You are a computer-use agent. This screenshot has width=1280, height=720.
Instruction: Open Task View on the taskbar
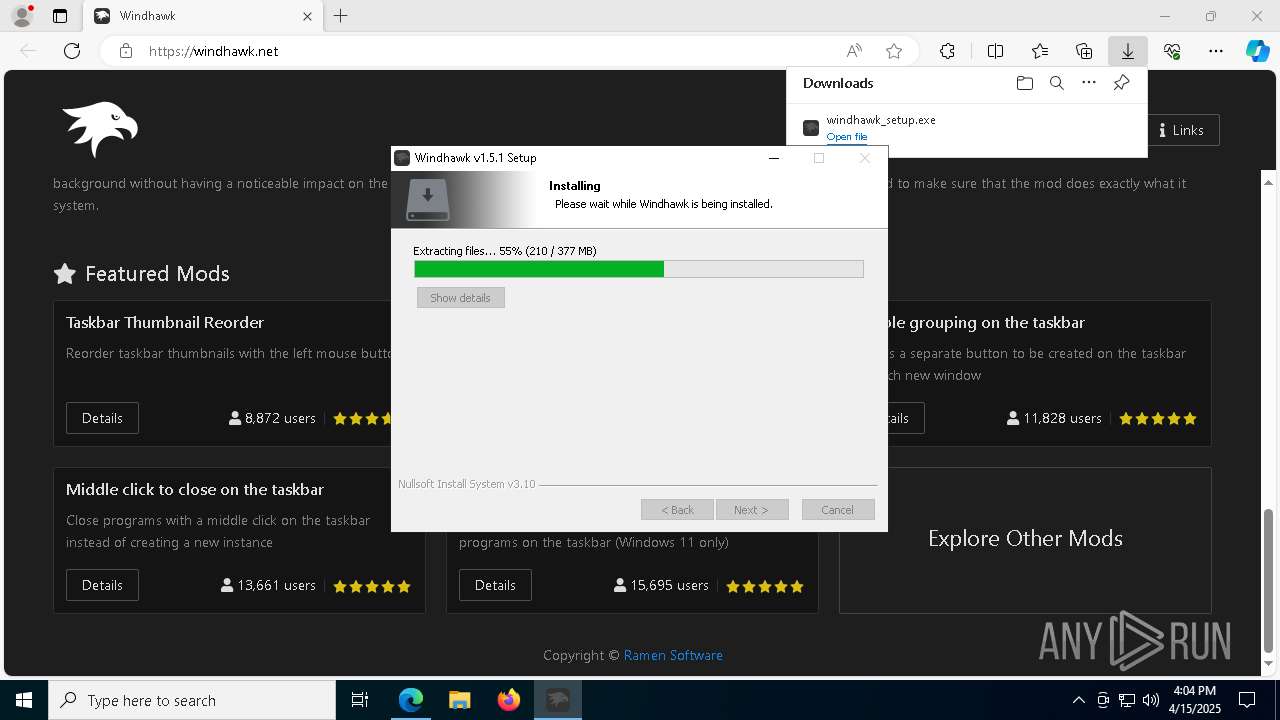[x=360, y=700]
